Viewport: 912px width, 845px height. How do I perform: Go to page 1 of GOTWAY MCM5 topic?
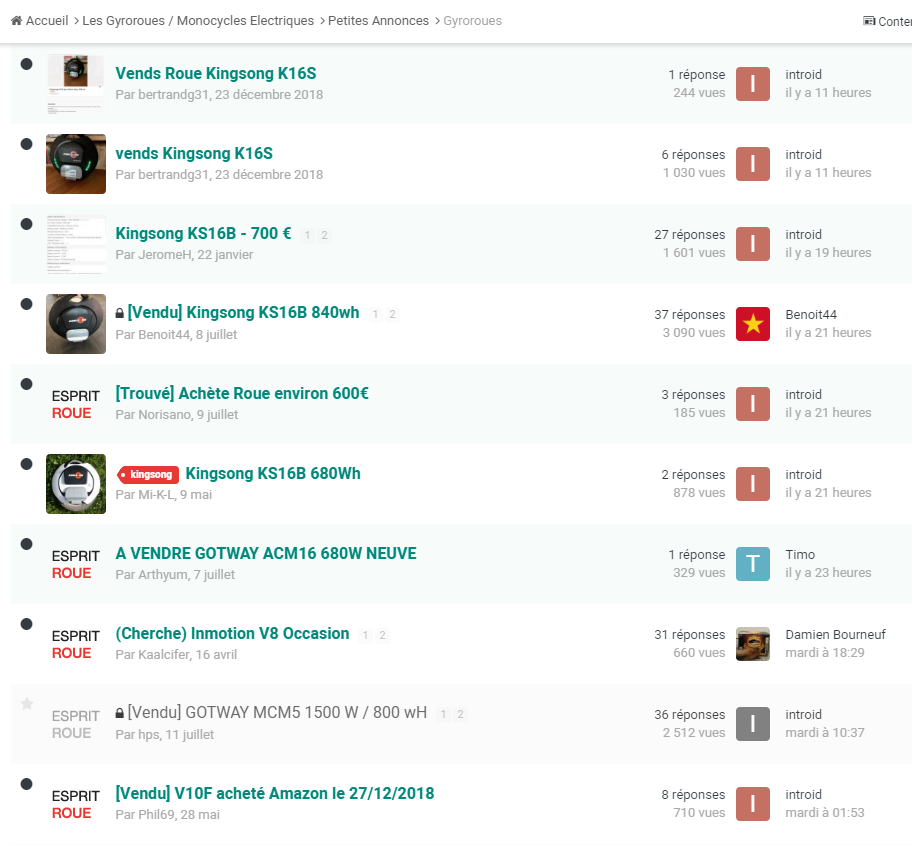(443, 714)
